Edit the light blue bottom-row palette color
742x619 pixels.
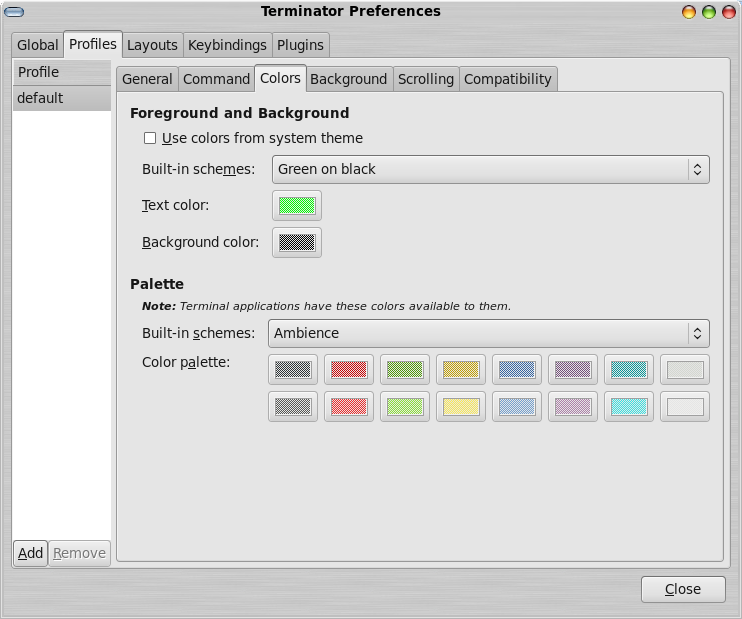[517, 407]
